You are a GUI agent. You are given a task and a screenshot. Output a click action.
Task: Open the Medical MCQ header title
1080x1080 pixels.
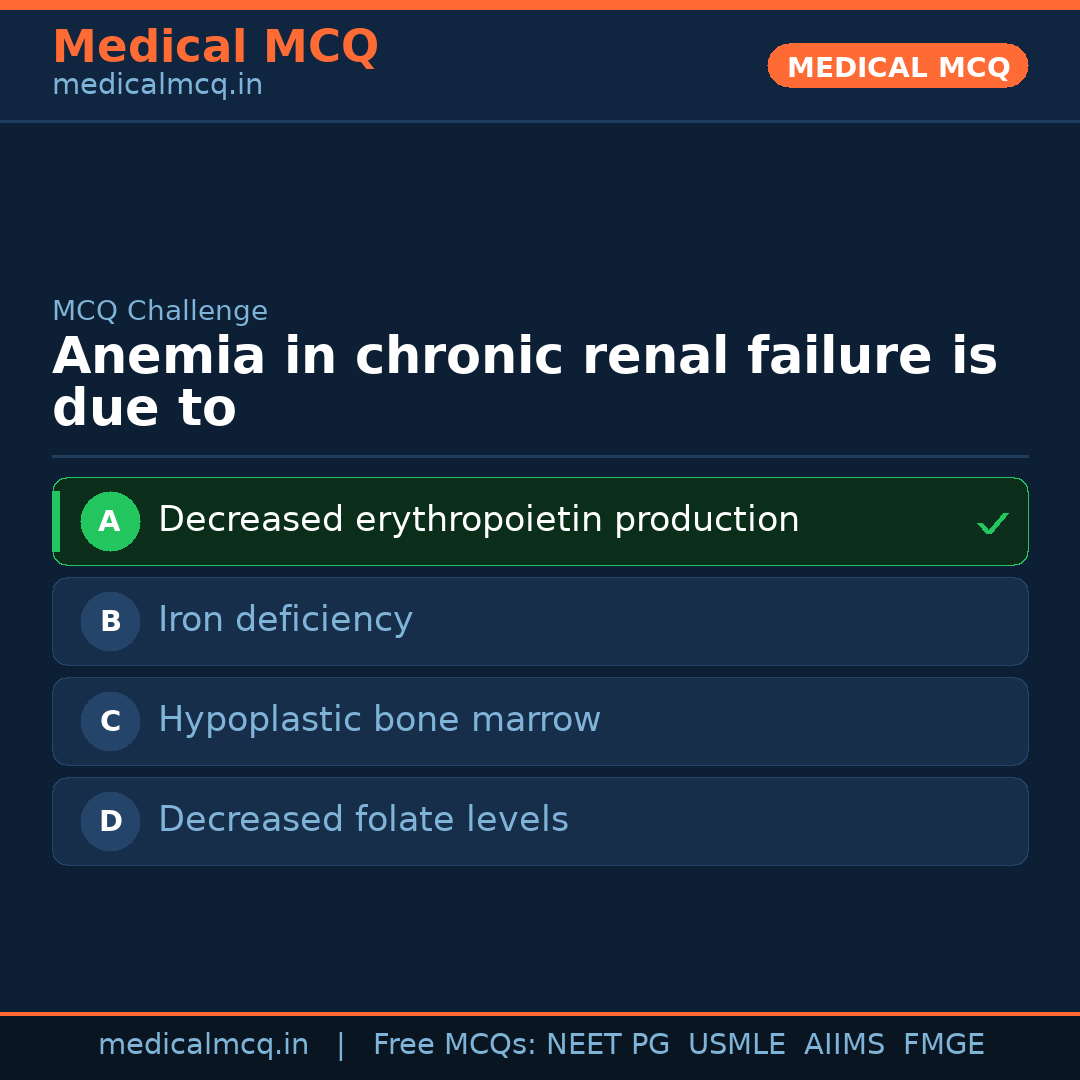click(215, 46)
